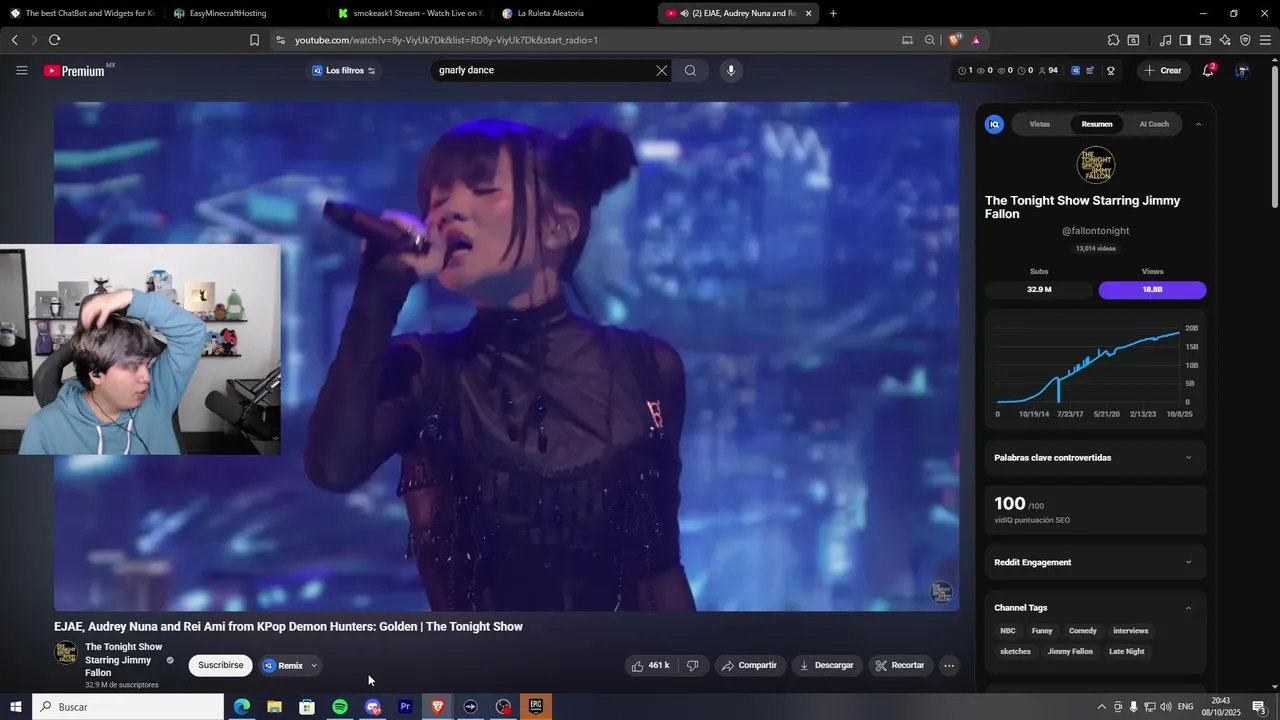
Task: Dislike the video with thumbs down
Action: 692,665
